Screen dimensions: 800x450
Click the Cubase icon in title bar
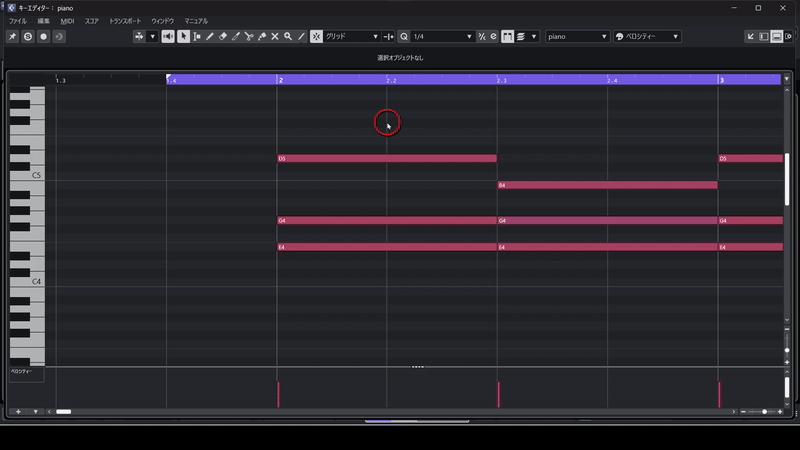pos(11,8)
